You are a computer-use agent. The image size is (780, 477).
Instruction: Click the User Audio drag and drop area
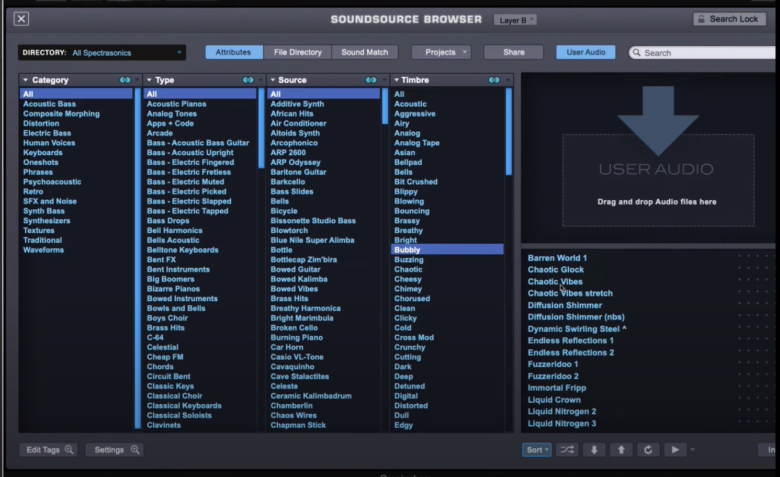(658, 180)
